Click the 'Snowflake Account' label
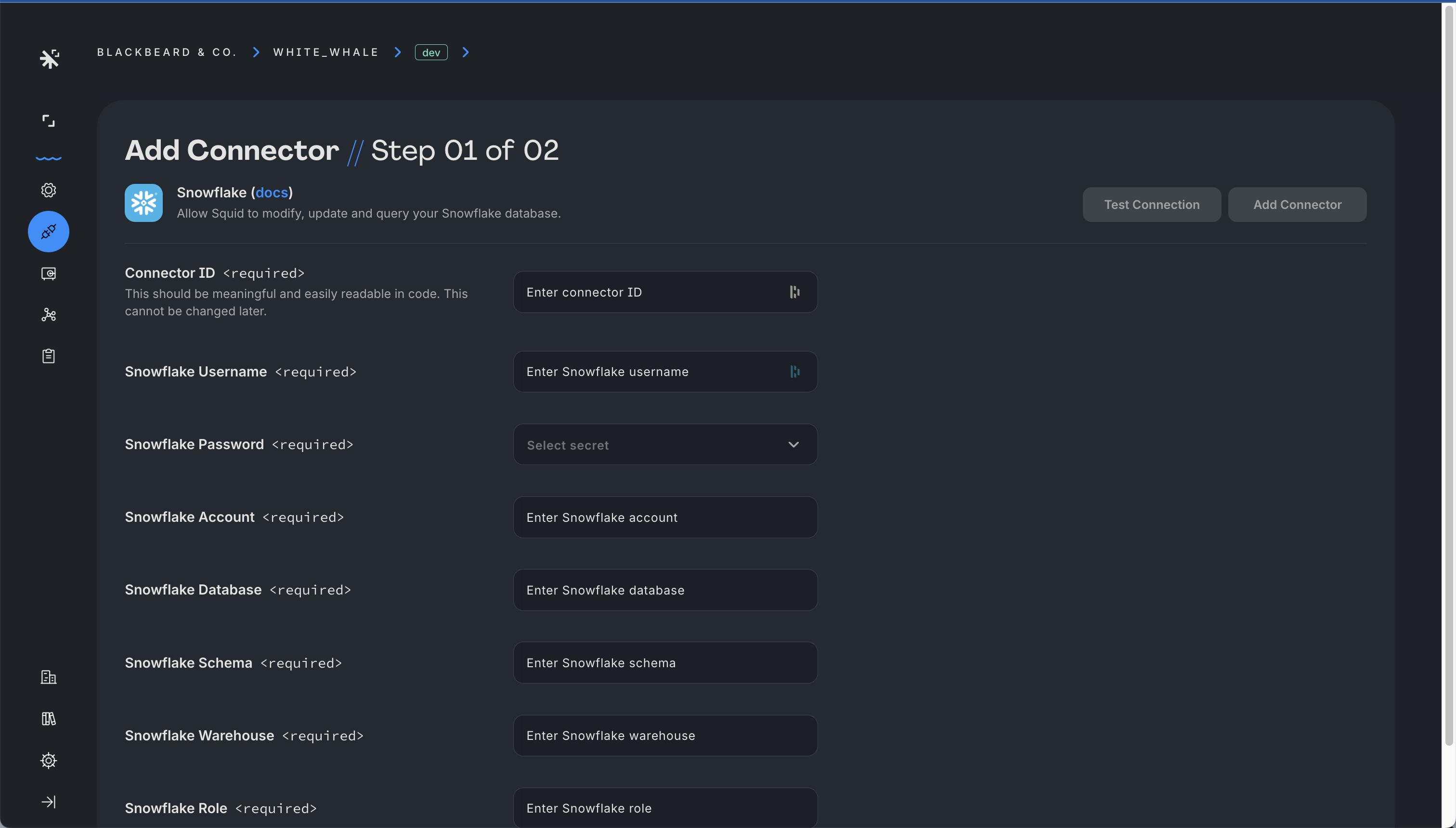The image size is (1456, 828). (189, 517)
